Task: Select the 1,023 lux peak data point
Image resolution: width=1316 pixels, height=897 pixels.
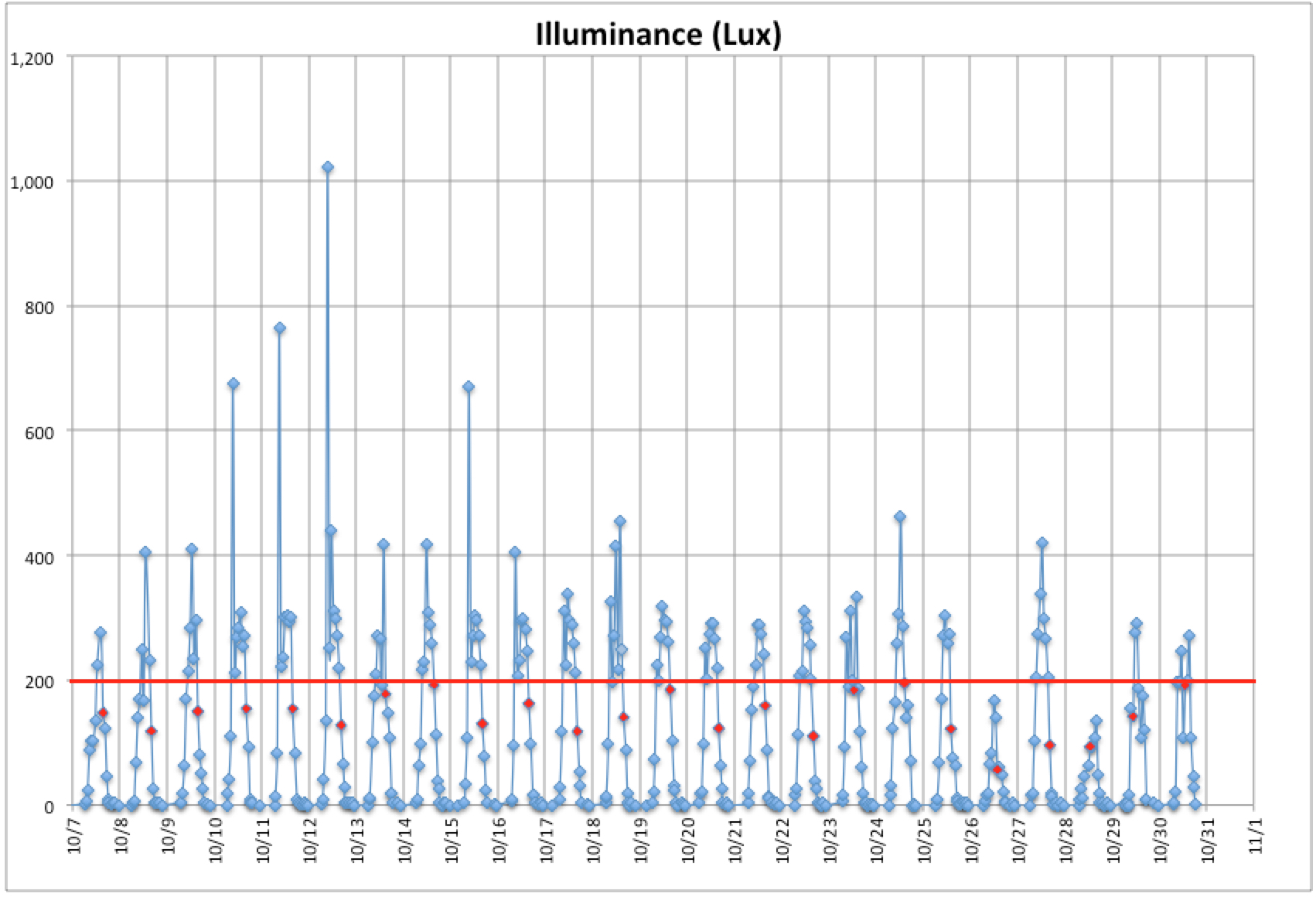Action: (x=328, y=167)
